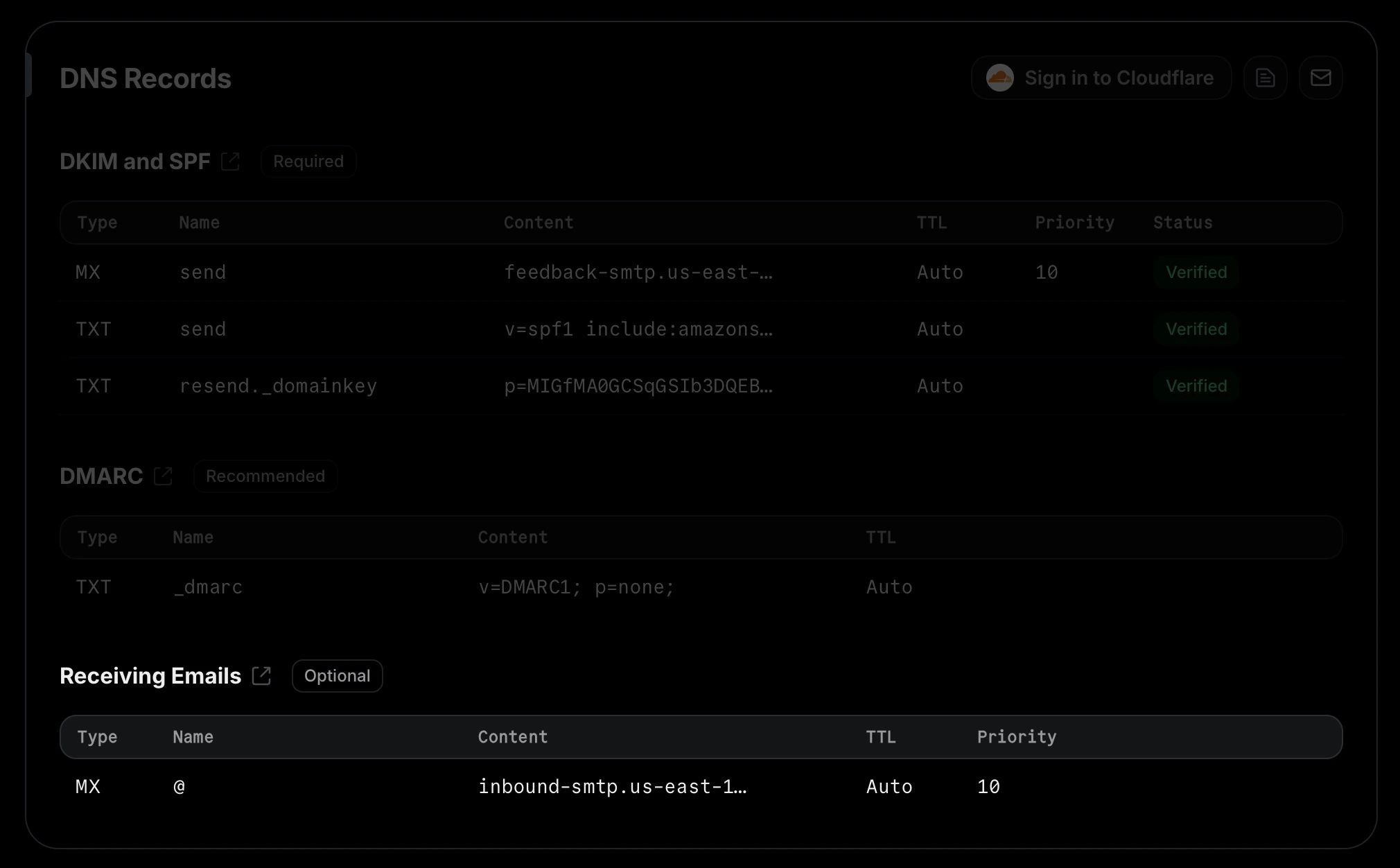Click the Optional badge near Receiving Emails
1400x868 pixels.
click(337, 675)
